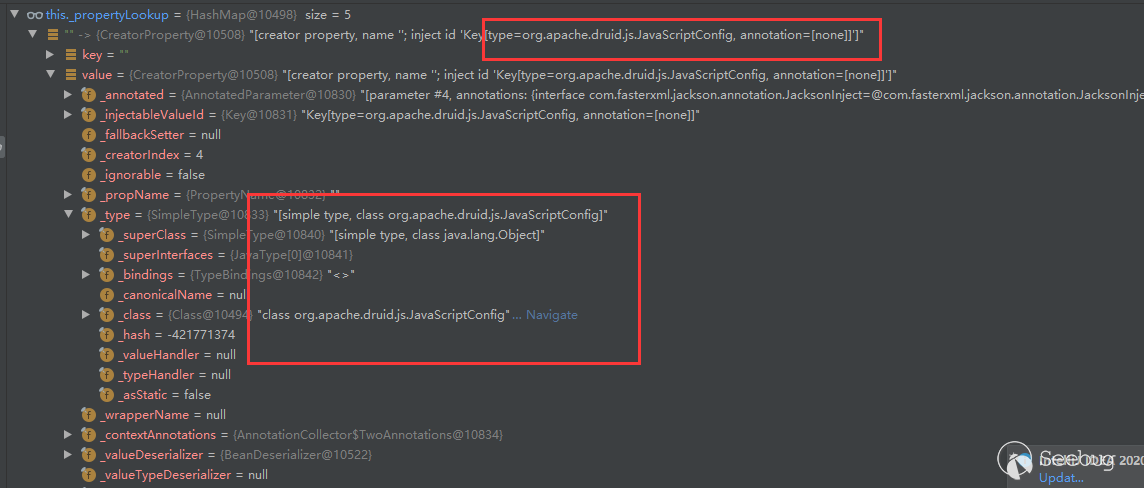This screenshot has height=488, width=1144.
Task: Select the _superInterfaces JavaType[0]@10841 value
Action: pos(291,255)
